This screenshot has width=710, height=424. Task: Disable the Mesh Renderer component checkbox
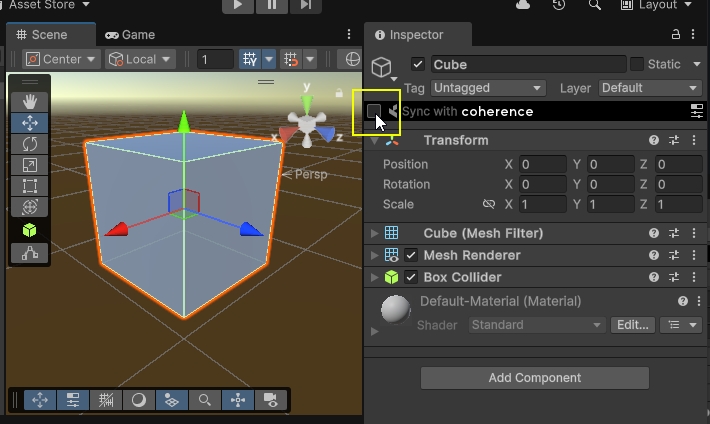click(411, 255)
